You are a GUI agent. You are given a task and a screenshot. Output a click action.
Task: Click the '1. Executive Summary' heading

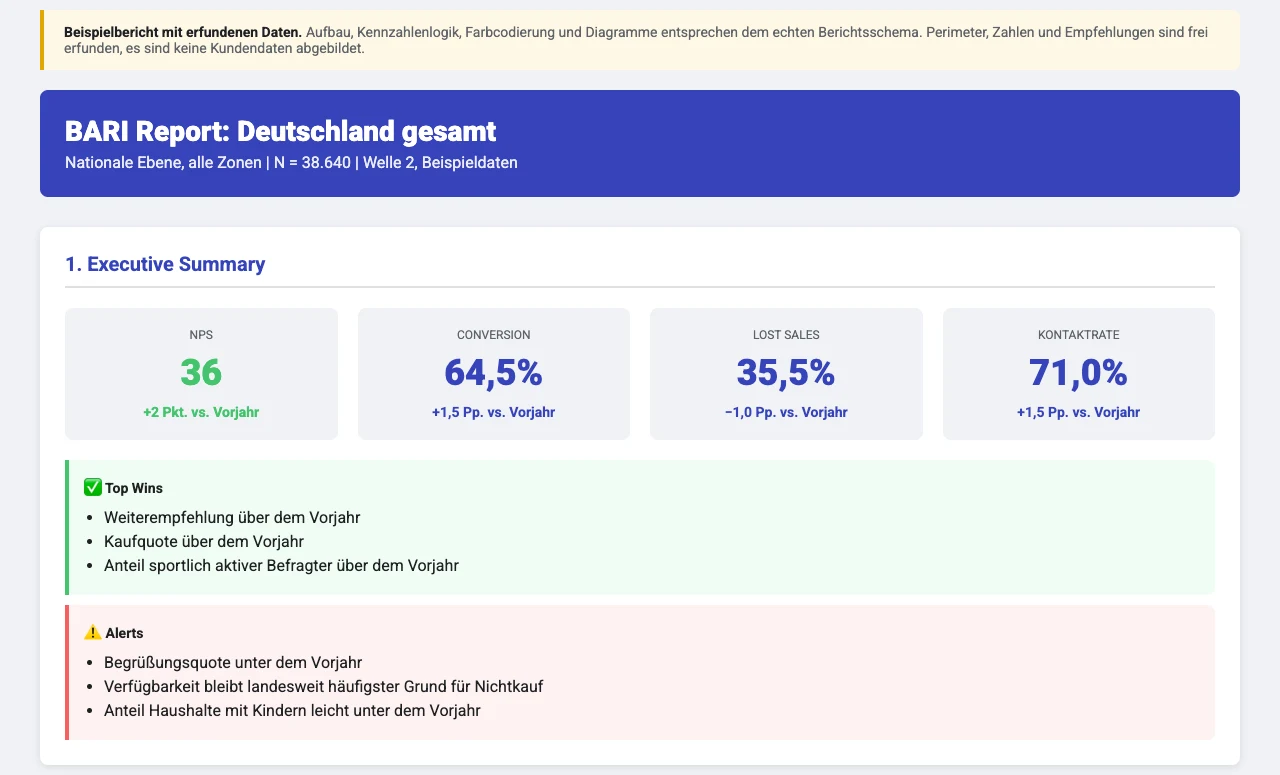click(165, 264)
